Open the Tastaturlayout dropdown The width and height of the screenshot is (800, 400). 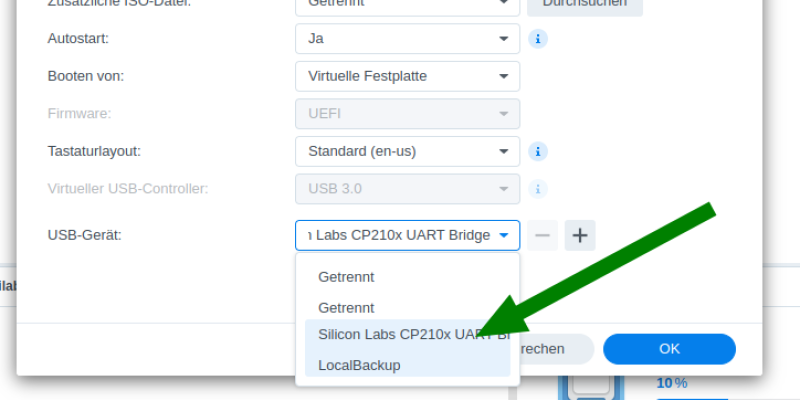coord(407,152)
